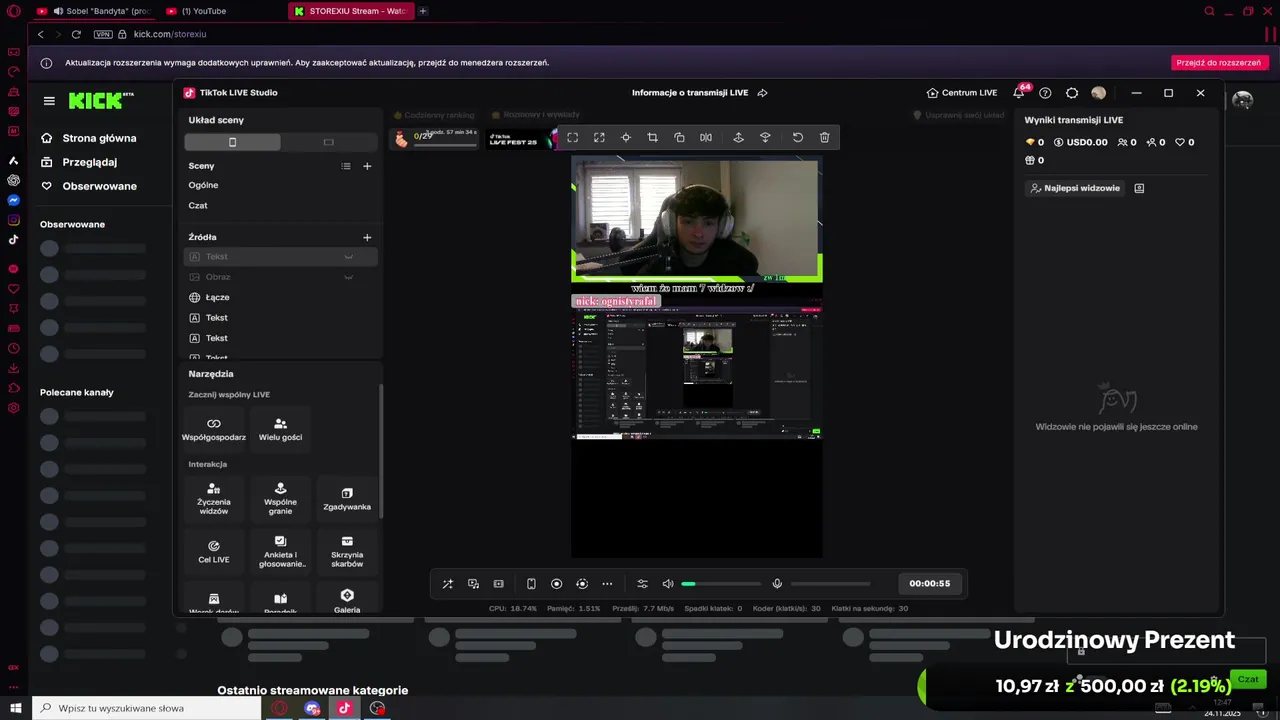This screenshot has width=1280, height=720.
Task: Open the Współgospodarz tool
Action: 214,429
